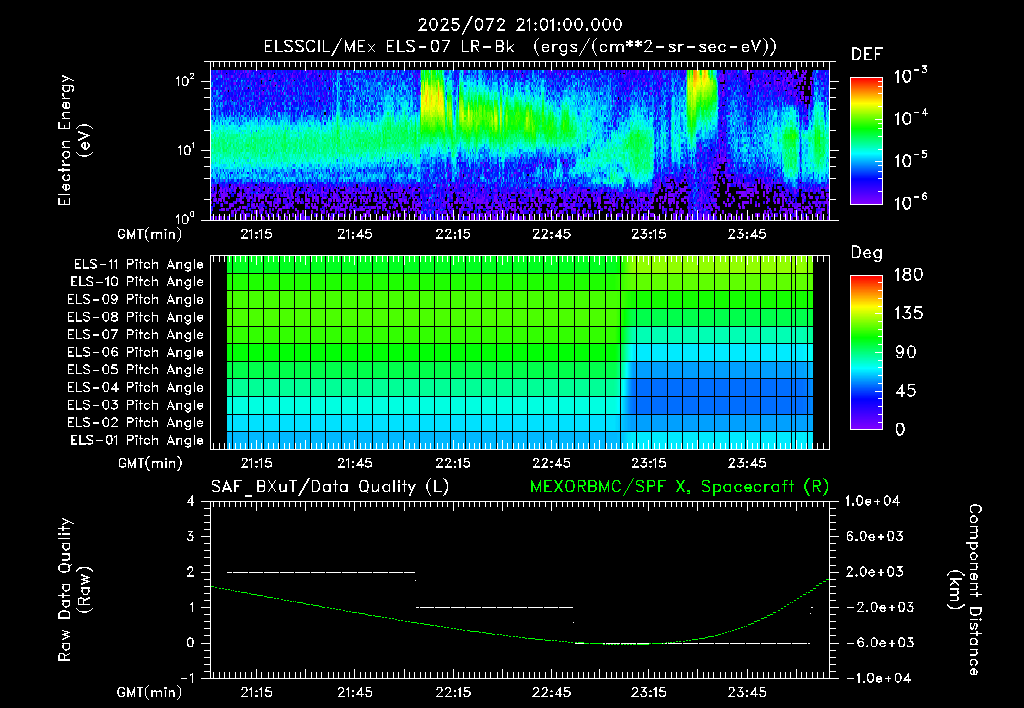The width and height of the screenshot is (1024, 708).
Task: Click the 2.0e+03 right-axis value
Action: [875, 571]
